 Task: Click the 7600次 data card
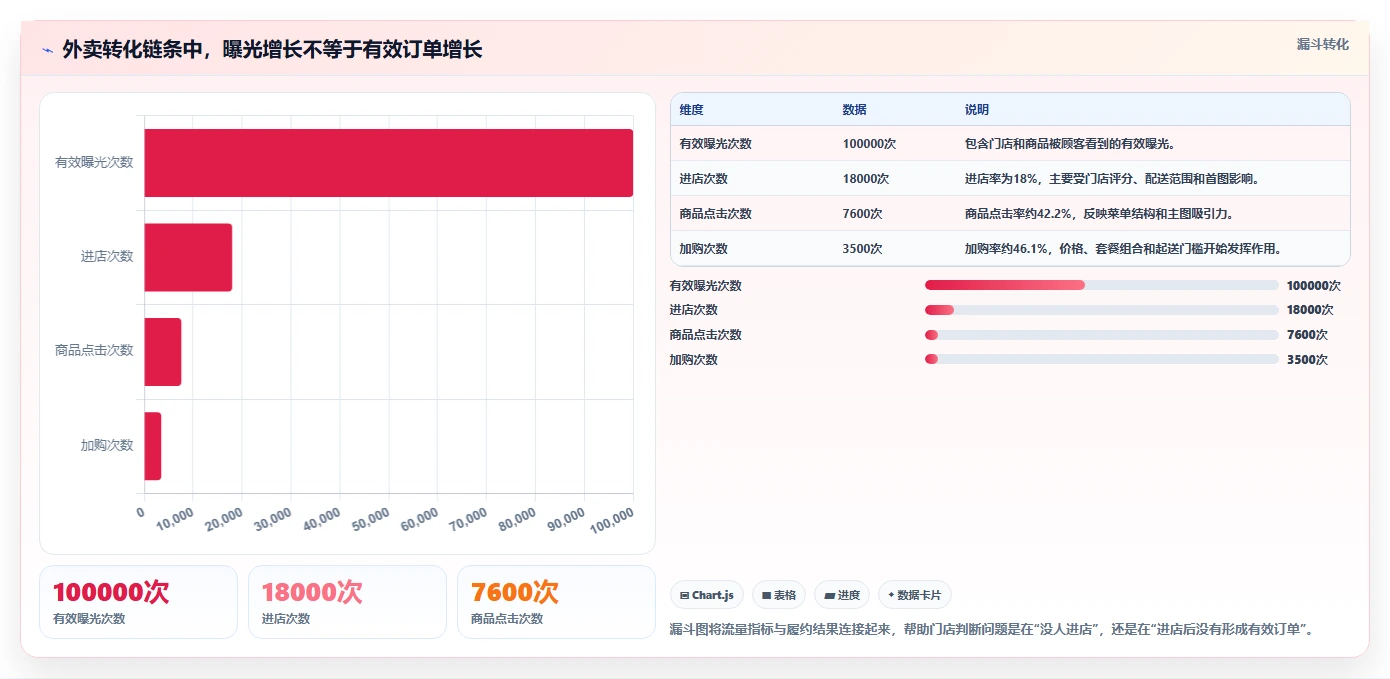coord(556,602)
